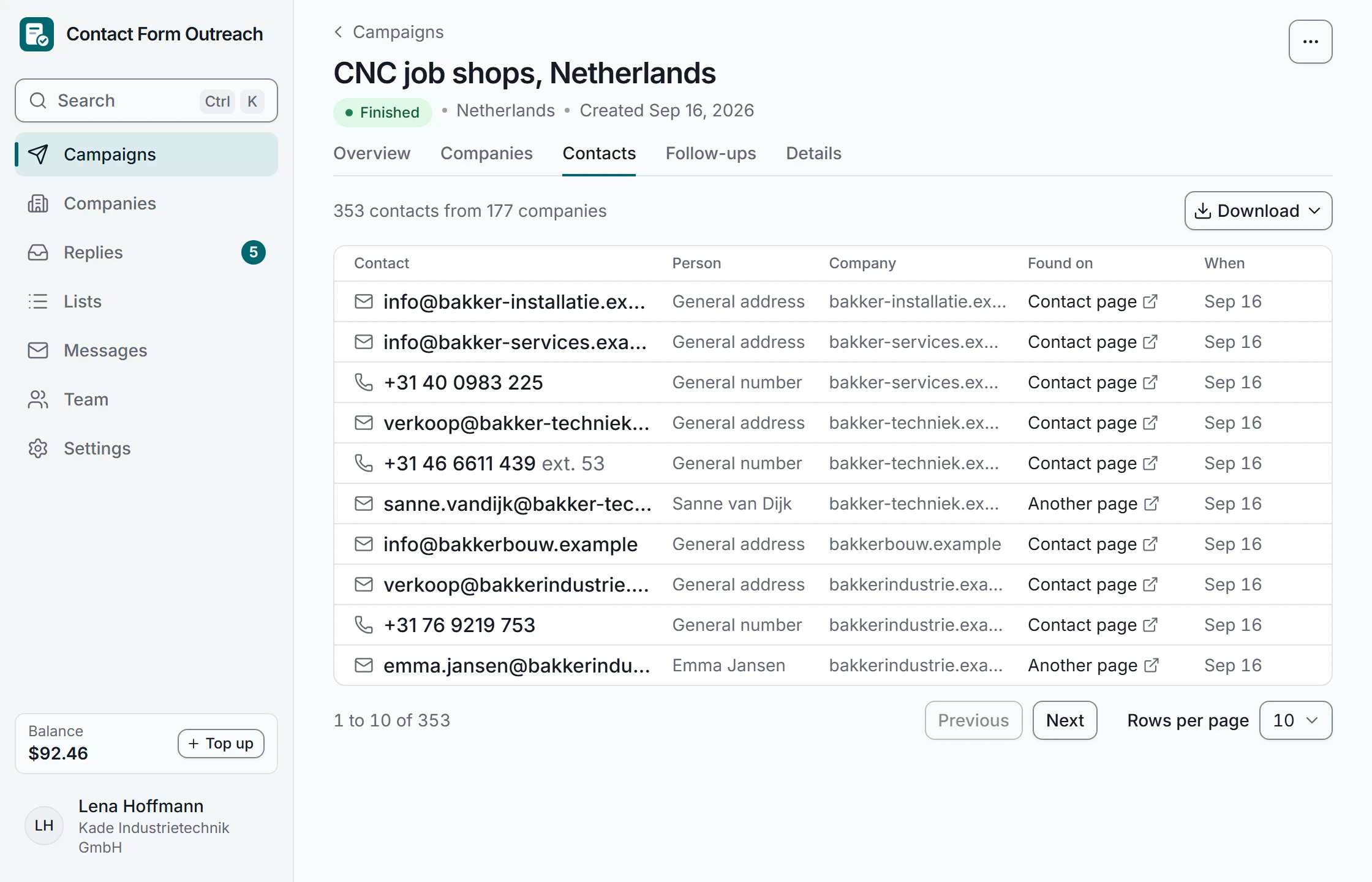Click envelope icon for info@bakkerbouw.example
The width and height of the screenshot is (1372, 882).
364,544
